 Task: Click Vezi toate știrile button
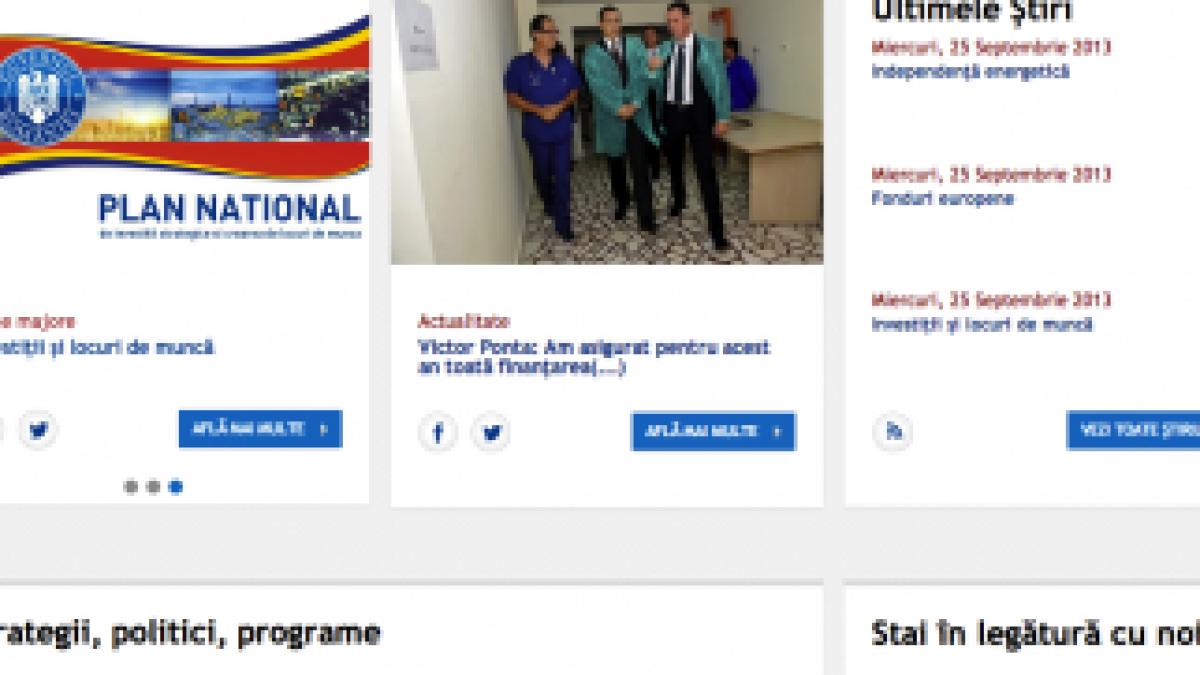click(x=1133, y=430)
